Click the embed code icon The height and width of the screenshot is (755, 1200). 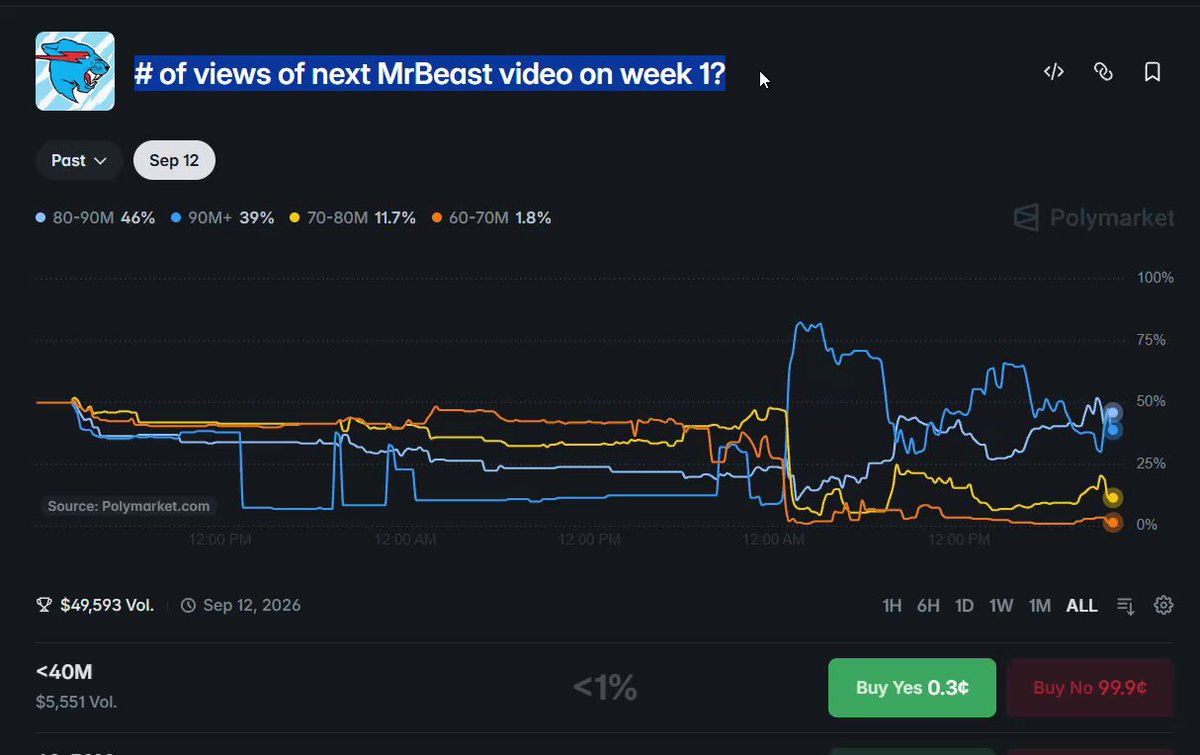pyautogui.click(x=1053, y=72)
